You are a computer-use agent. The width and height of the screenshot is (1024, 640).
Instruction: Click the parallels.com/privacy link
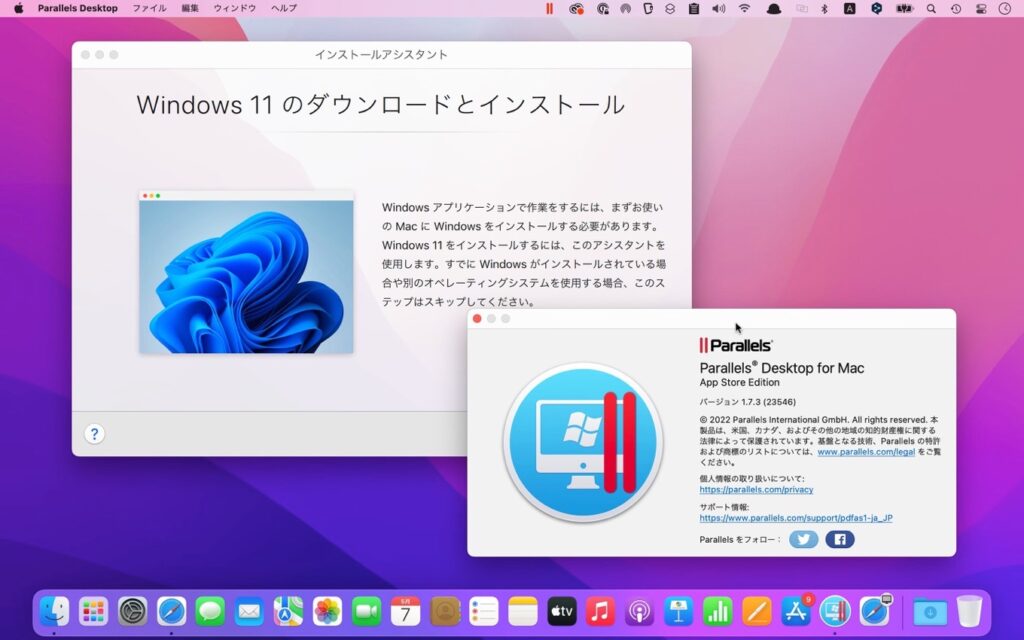(756, 490)
